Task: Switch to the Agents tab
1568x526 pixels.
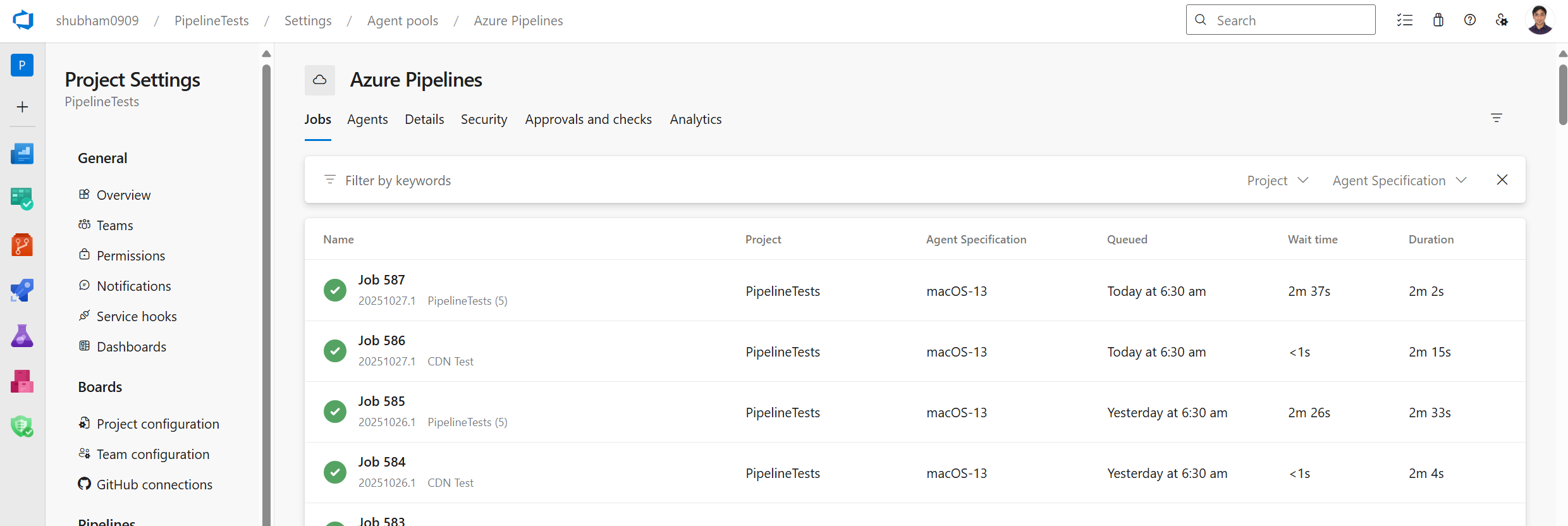Action: click(x=367, y=119)
